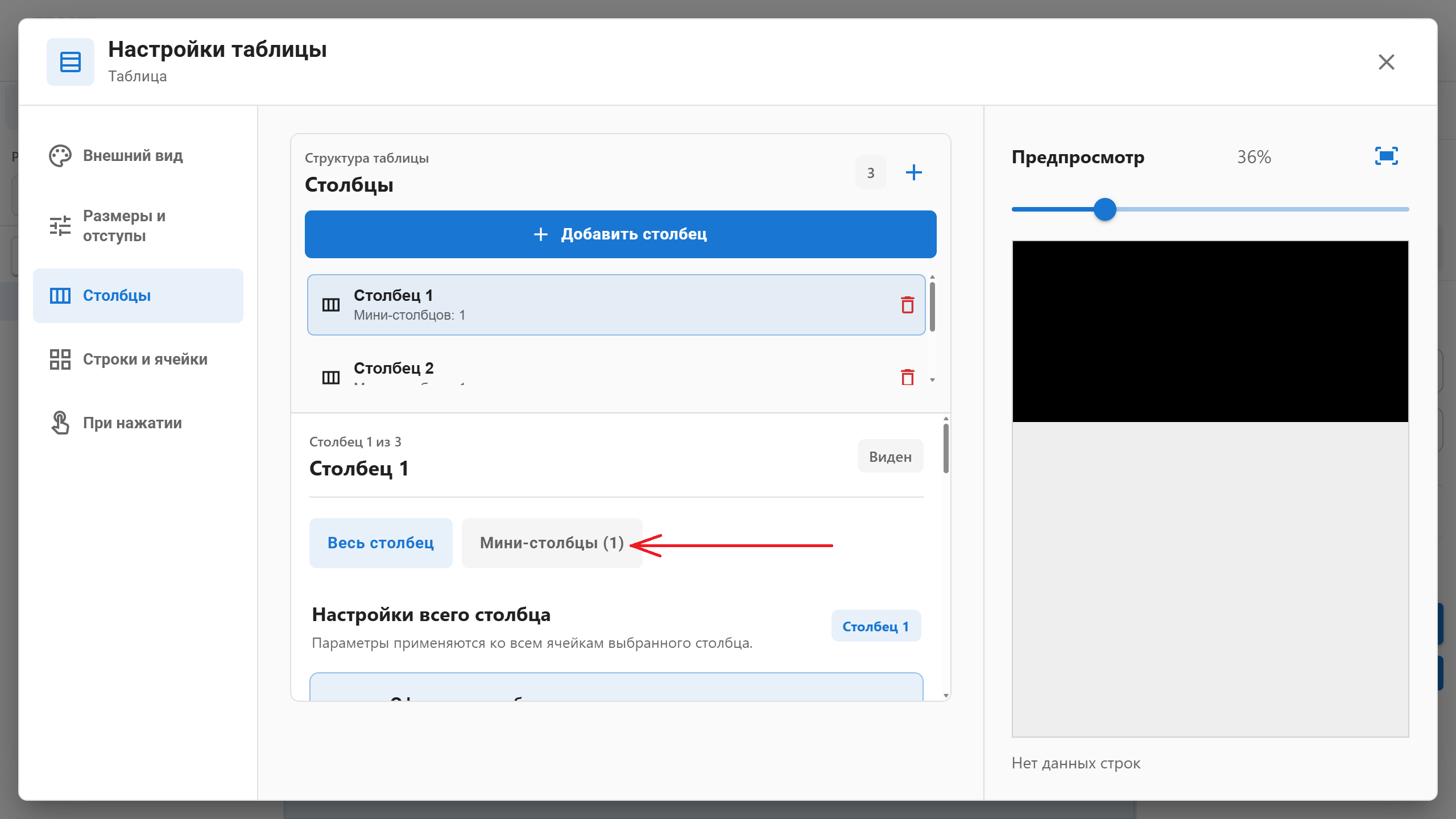
Task: Close the Настройки таблицы dialog
Action: pos(1387,62)
